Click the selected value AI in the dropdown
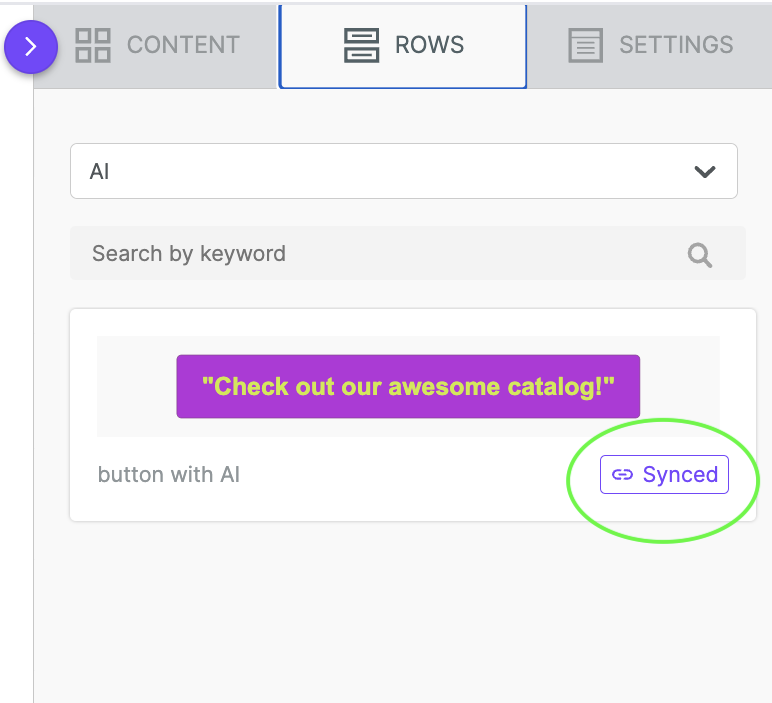This screenshot has width=772, height=703. [99, 172]
